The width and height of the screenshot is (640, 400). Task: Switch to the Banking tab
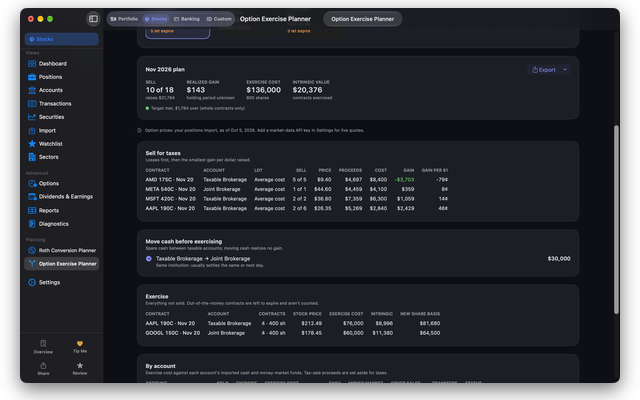(x=187, y=19)
